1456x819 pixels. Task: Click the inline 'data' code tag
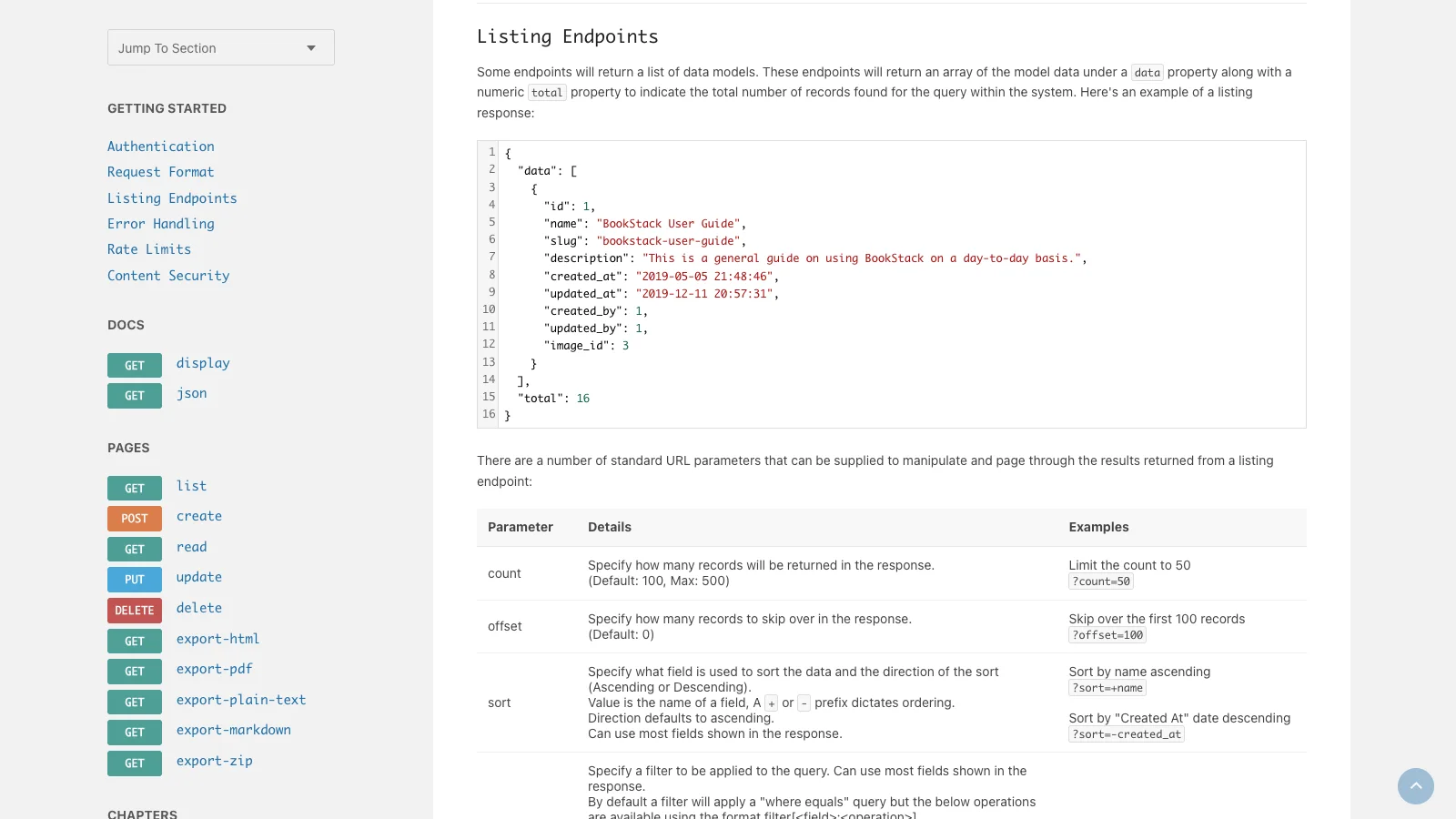[1148, 73]
